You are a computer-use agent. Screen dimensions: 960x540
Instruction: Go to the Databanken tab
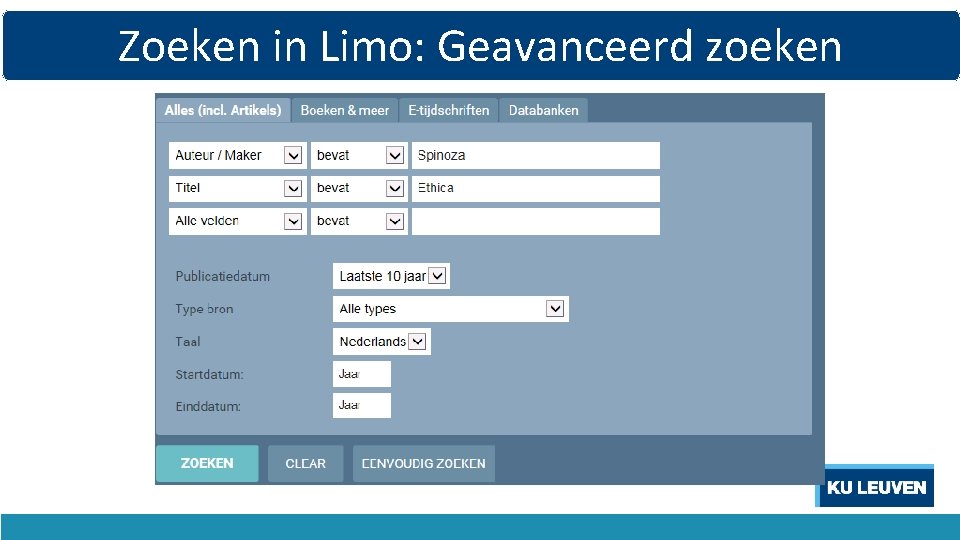coord(543,110)
